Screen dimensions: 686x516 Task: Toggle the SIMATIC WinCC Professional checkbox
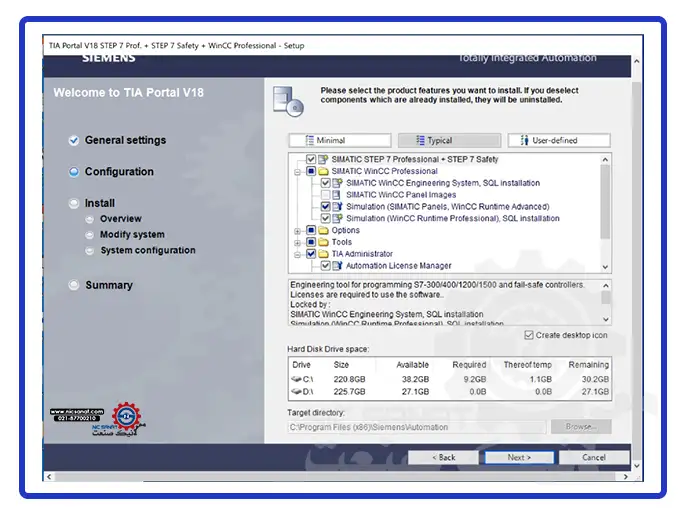point(311,171)
